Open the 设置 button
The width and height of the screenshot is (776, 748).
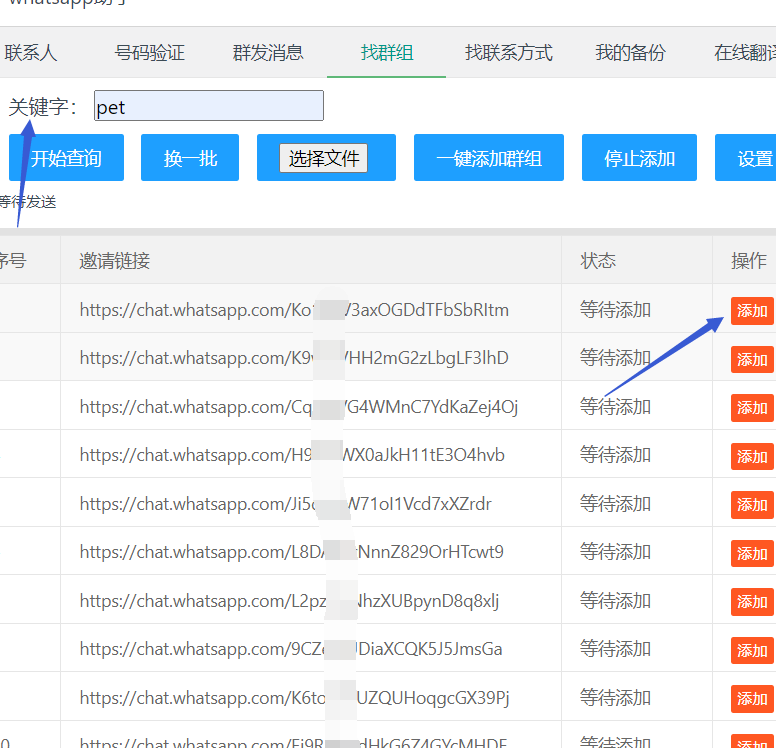(x=745, y=157)
